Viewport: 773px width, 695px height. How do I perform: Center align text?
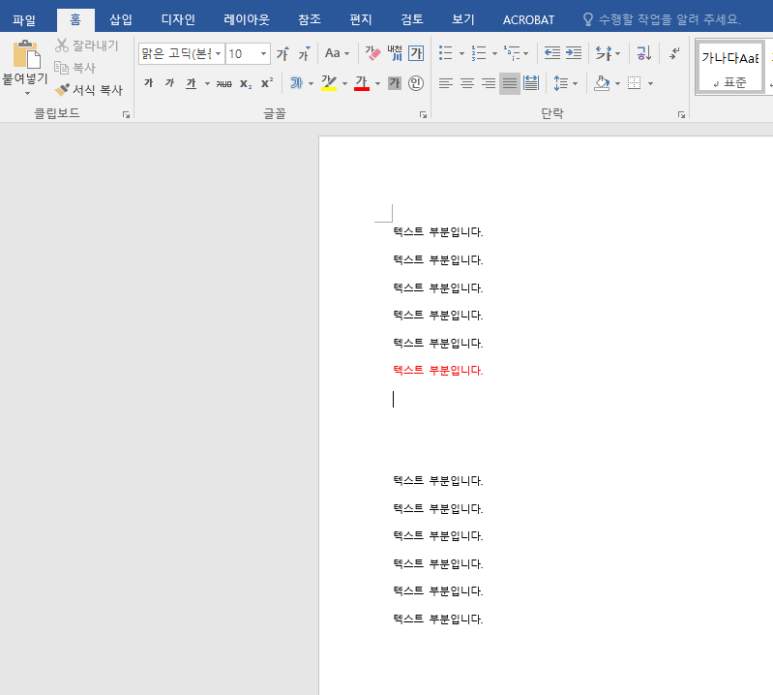coord(467,83)
